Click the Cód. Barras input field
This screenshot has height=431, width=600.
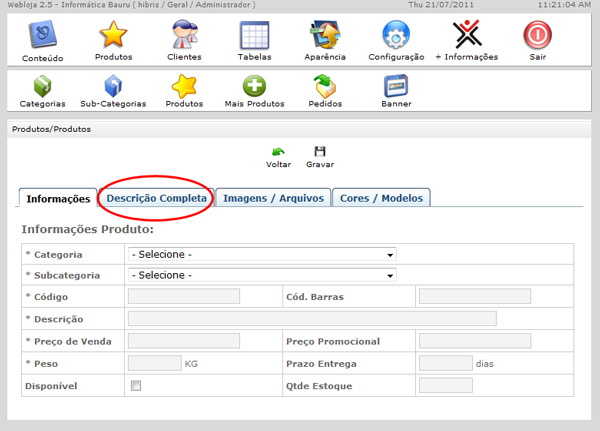474,296
